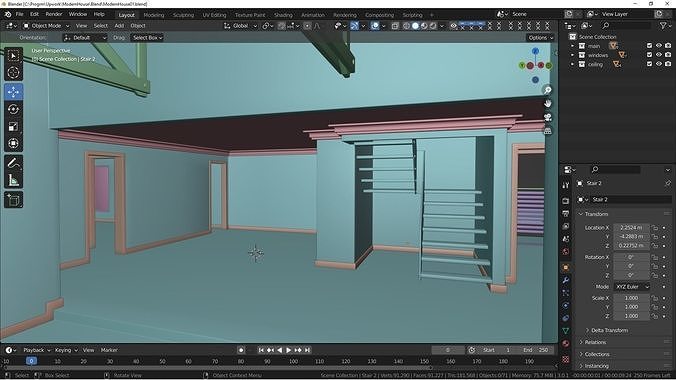Open the Render menu
This screenshot has height=380, width=676.
(x=53, y=14)
